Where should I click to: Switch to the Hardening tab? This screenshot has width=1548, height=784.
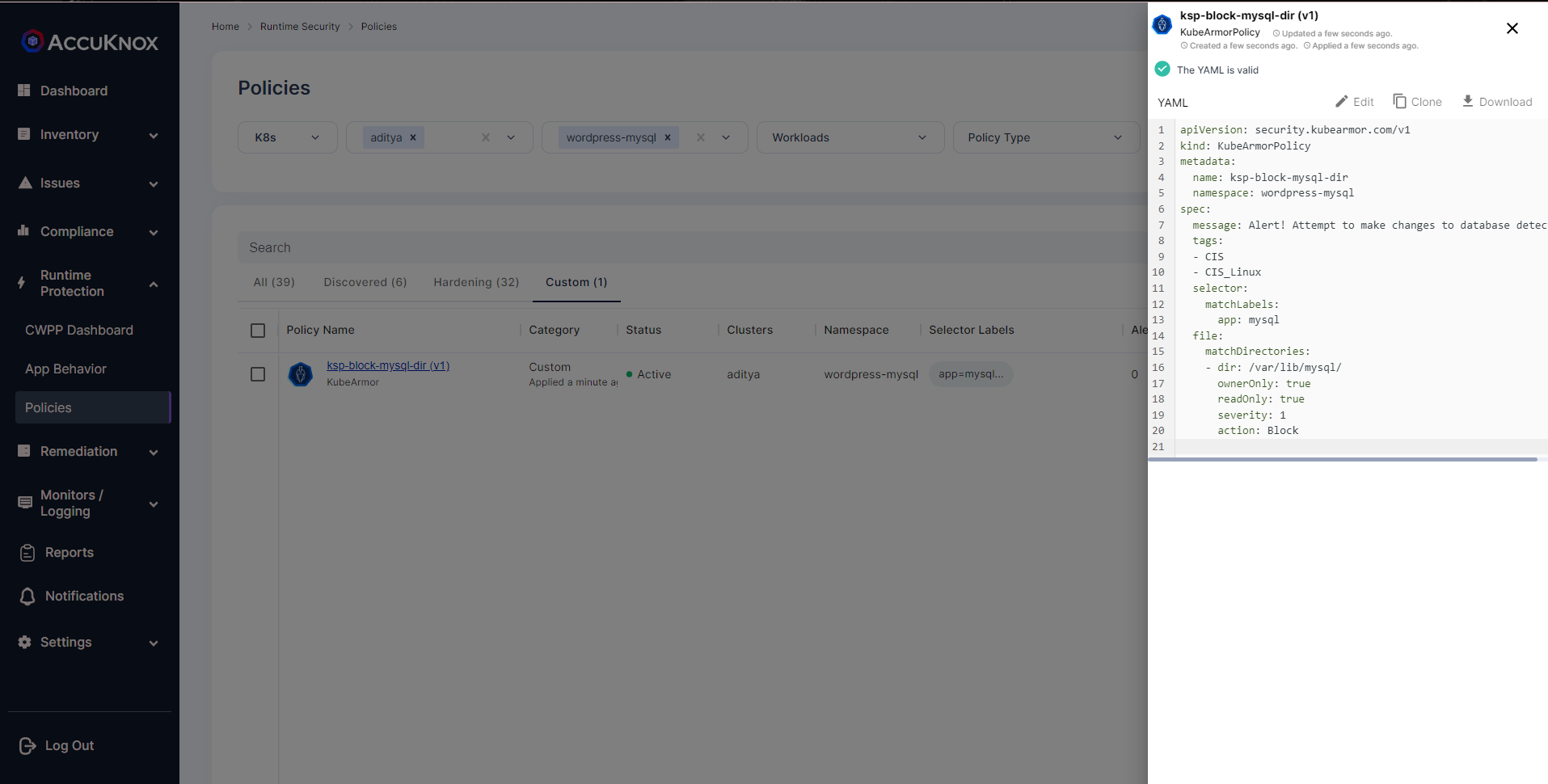click(475, 282)
